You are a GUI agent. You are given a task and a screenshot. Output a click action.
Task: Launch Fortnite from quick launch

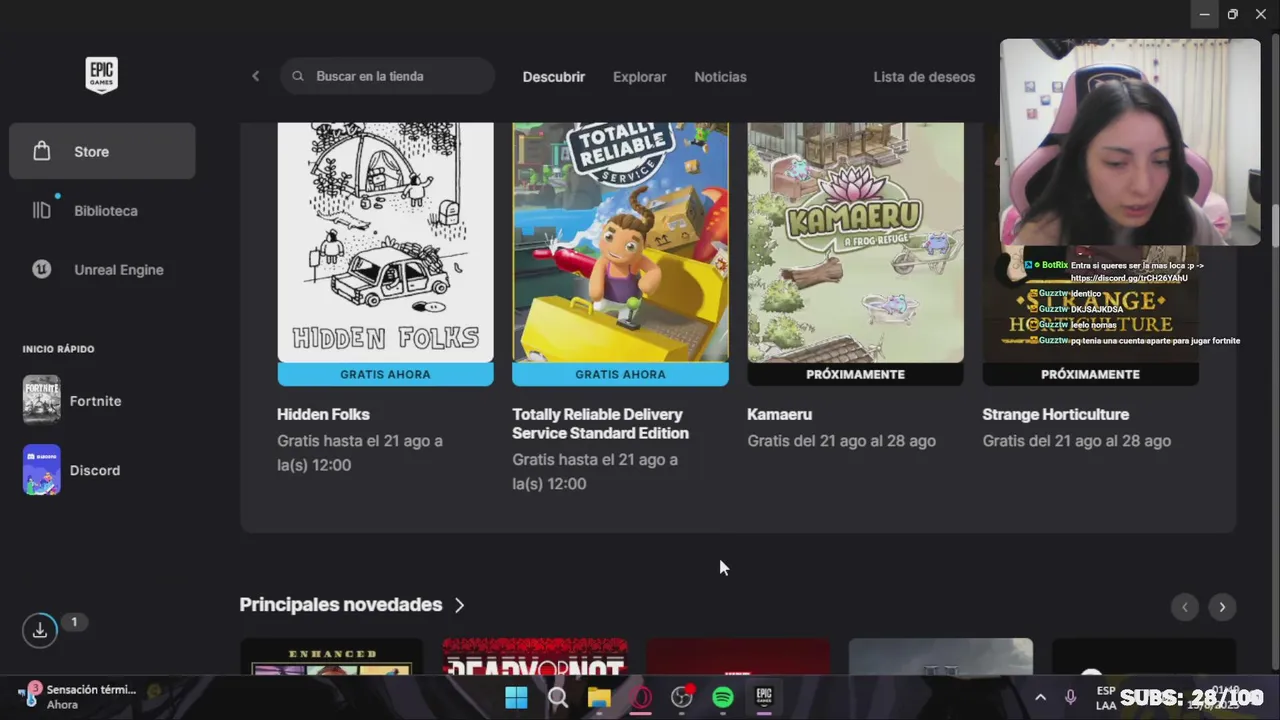[72, 400]
